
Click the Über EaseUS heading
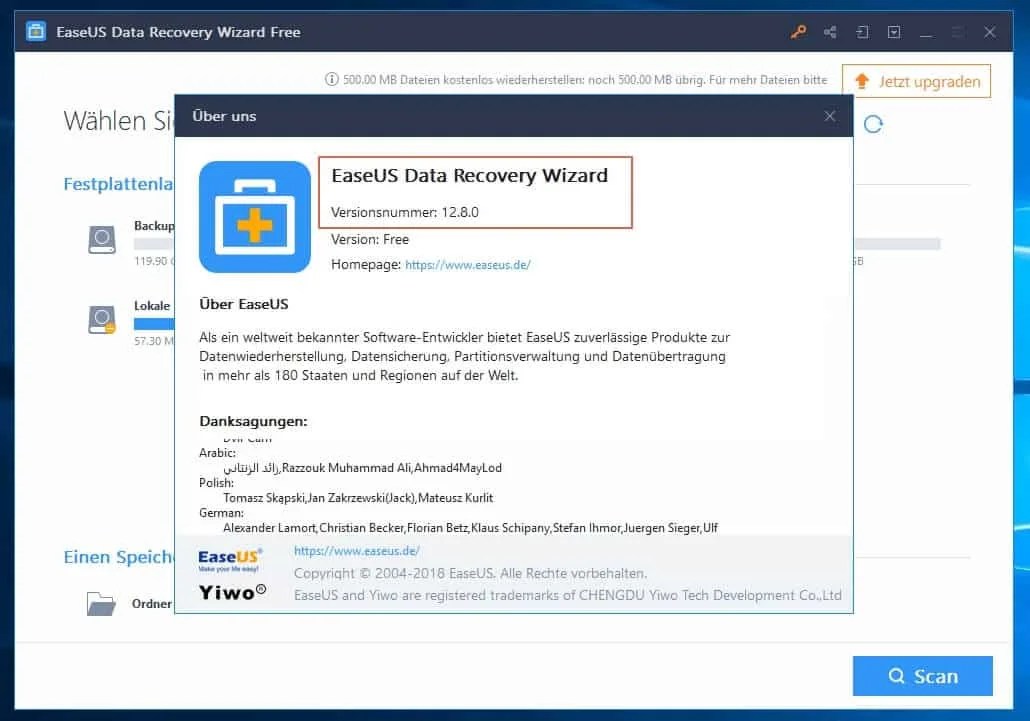pyautogui.click(x=244, y=304)
